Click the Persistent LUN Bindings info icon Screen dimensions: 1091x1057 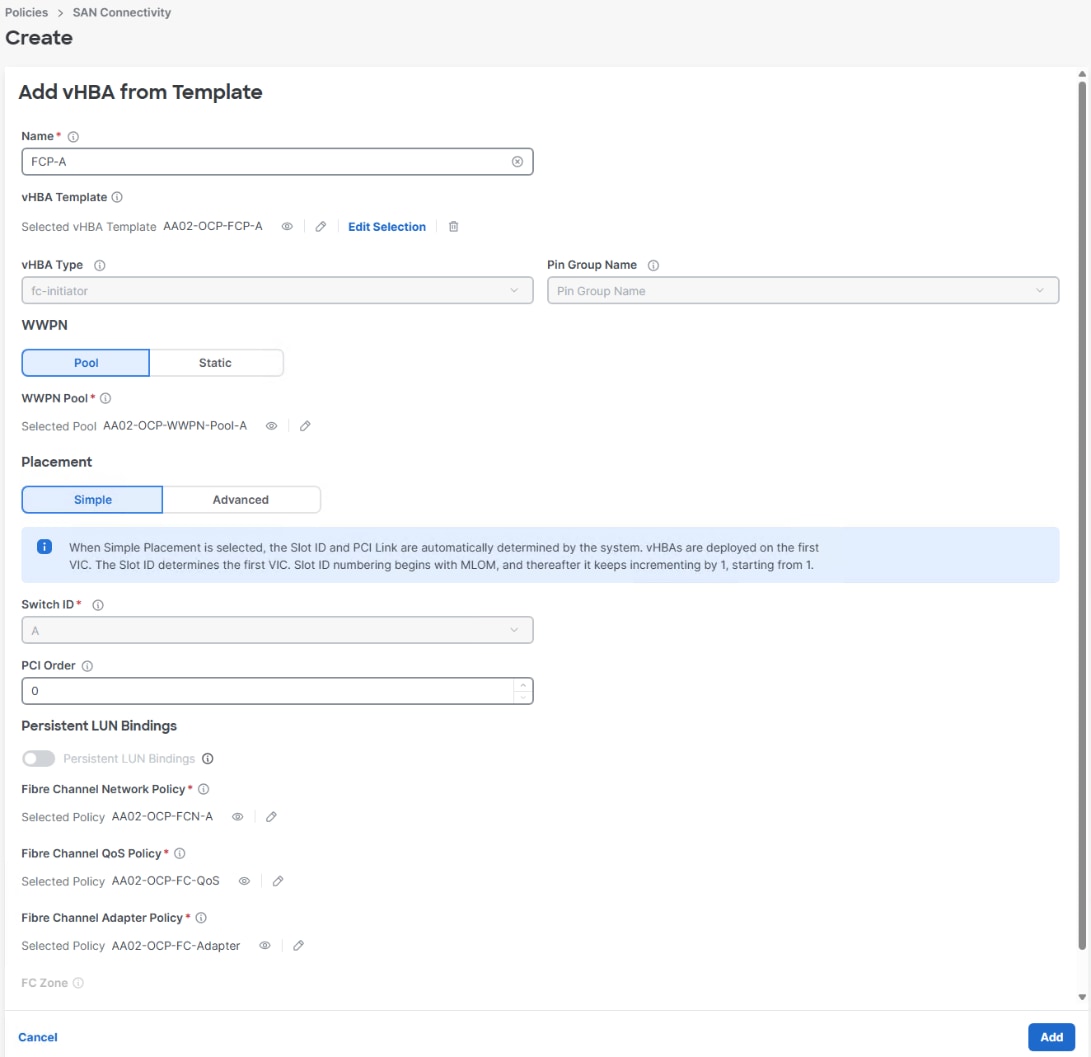pos(207,758)
